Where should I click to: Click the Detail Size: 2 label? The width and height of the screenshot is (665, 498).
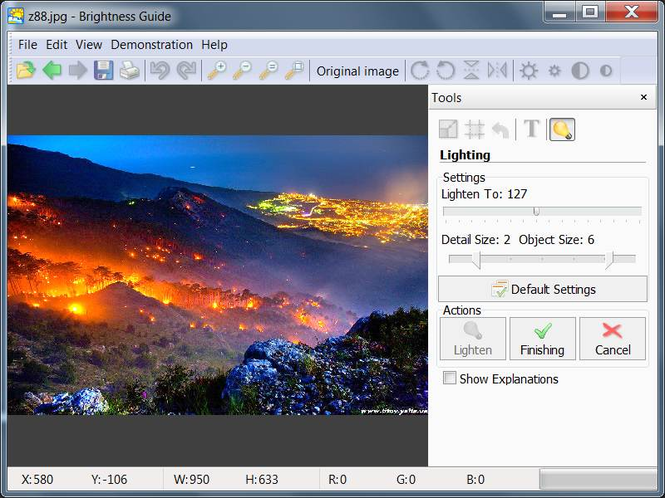(475, 240)
